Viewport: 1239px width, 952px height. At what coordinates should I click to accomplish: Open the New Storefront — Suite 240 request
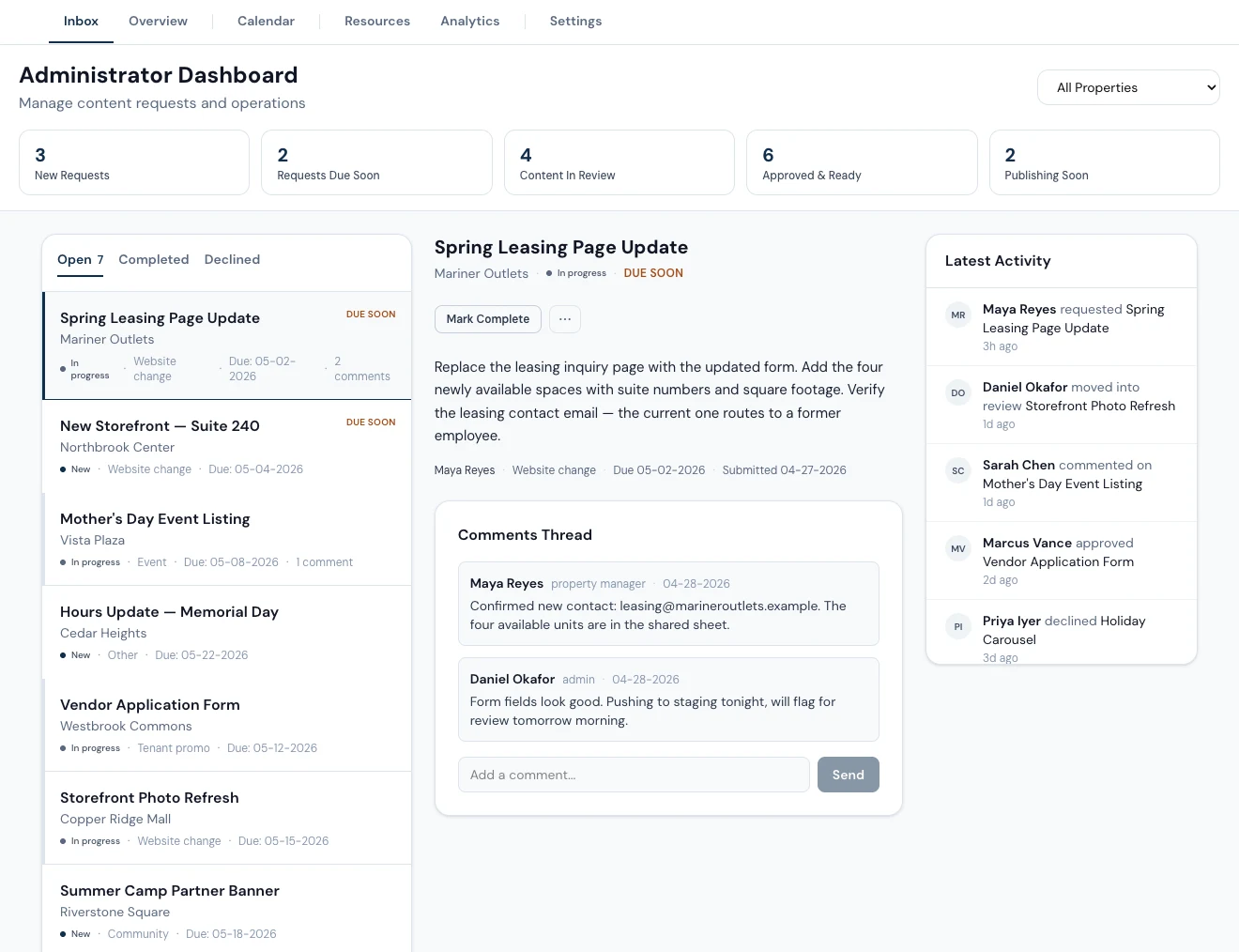[x=227, y=447]
